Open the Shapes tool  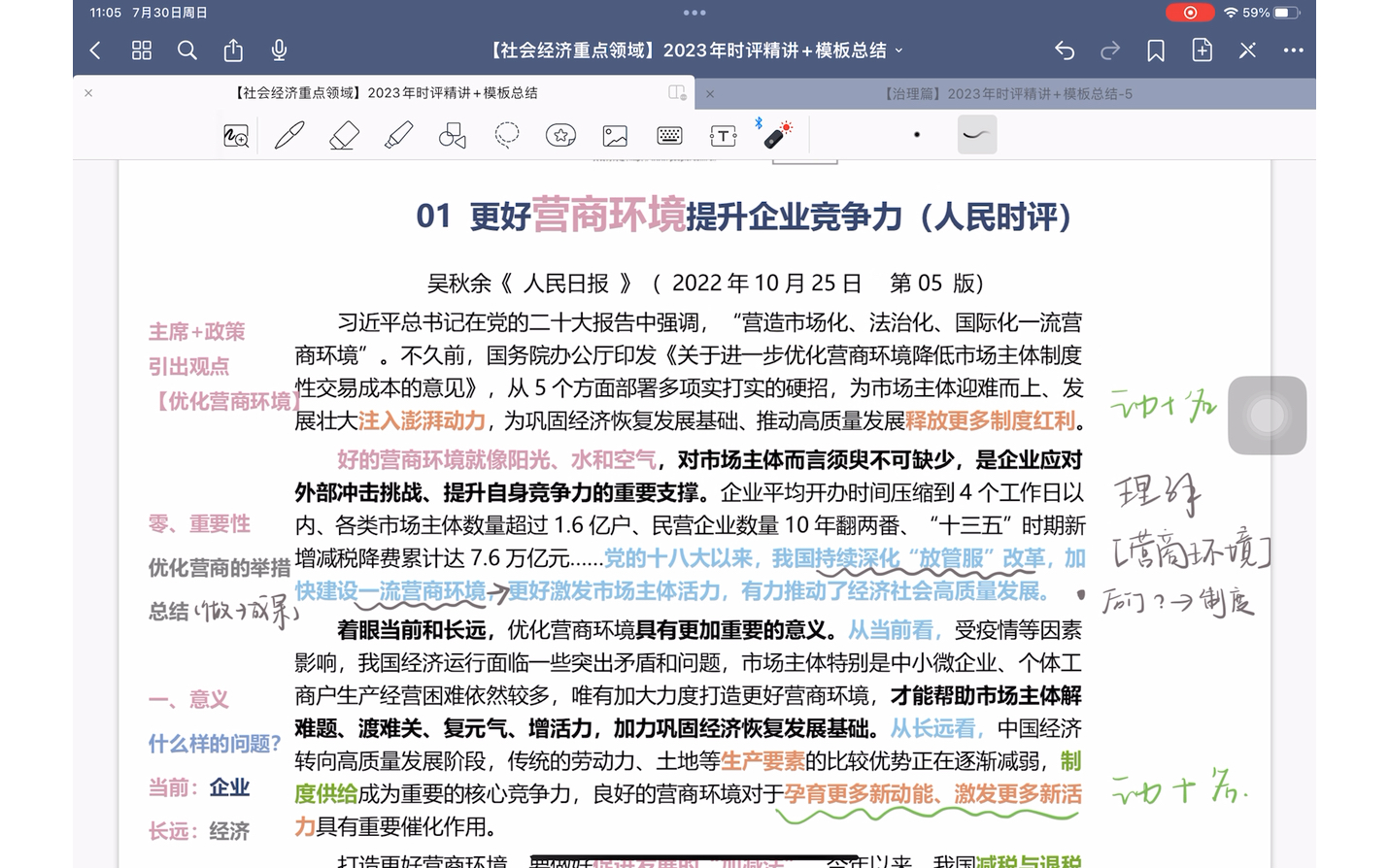pos(452,134)
